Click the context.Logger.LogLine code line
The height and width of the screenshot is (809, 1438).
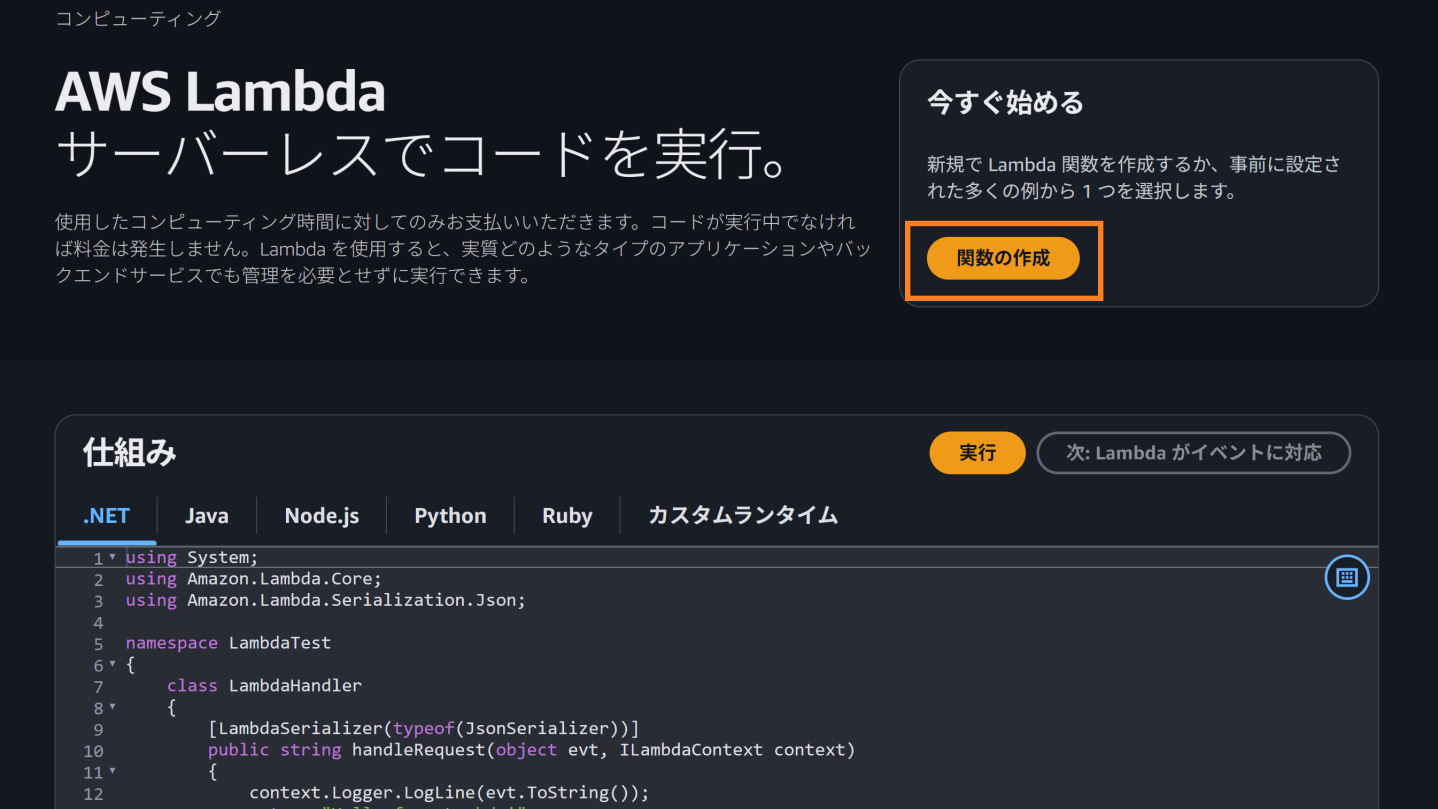pos(449,793)
